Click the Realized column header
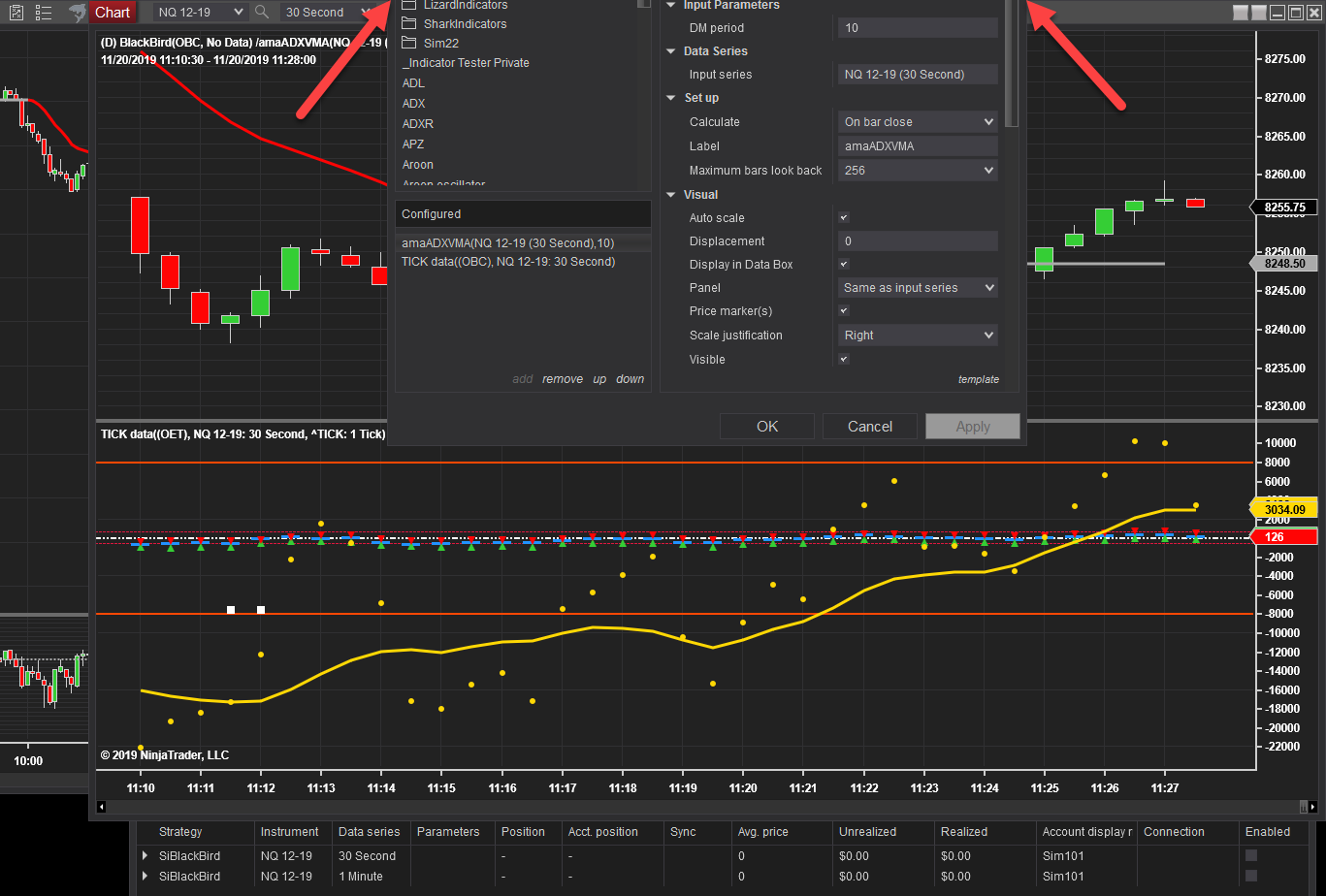1326x896 pixels. point(964,832)
